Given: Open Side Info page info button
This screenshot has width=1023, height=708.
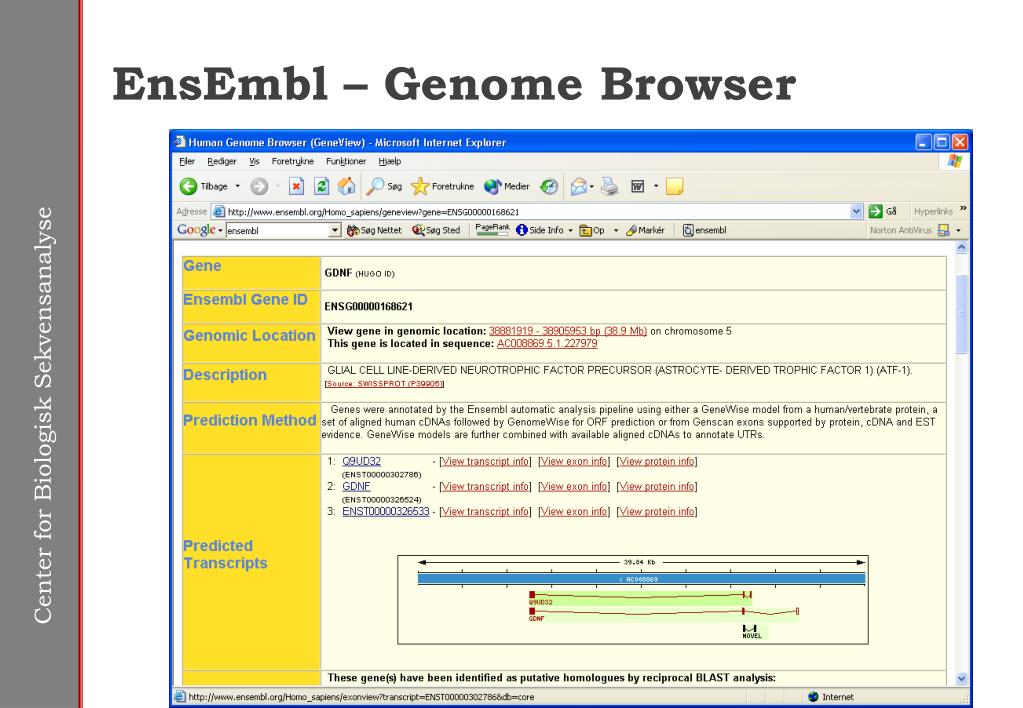Looking at the screenshot, I should (x=540, y=230).
